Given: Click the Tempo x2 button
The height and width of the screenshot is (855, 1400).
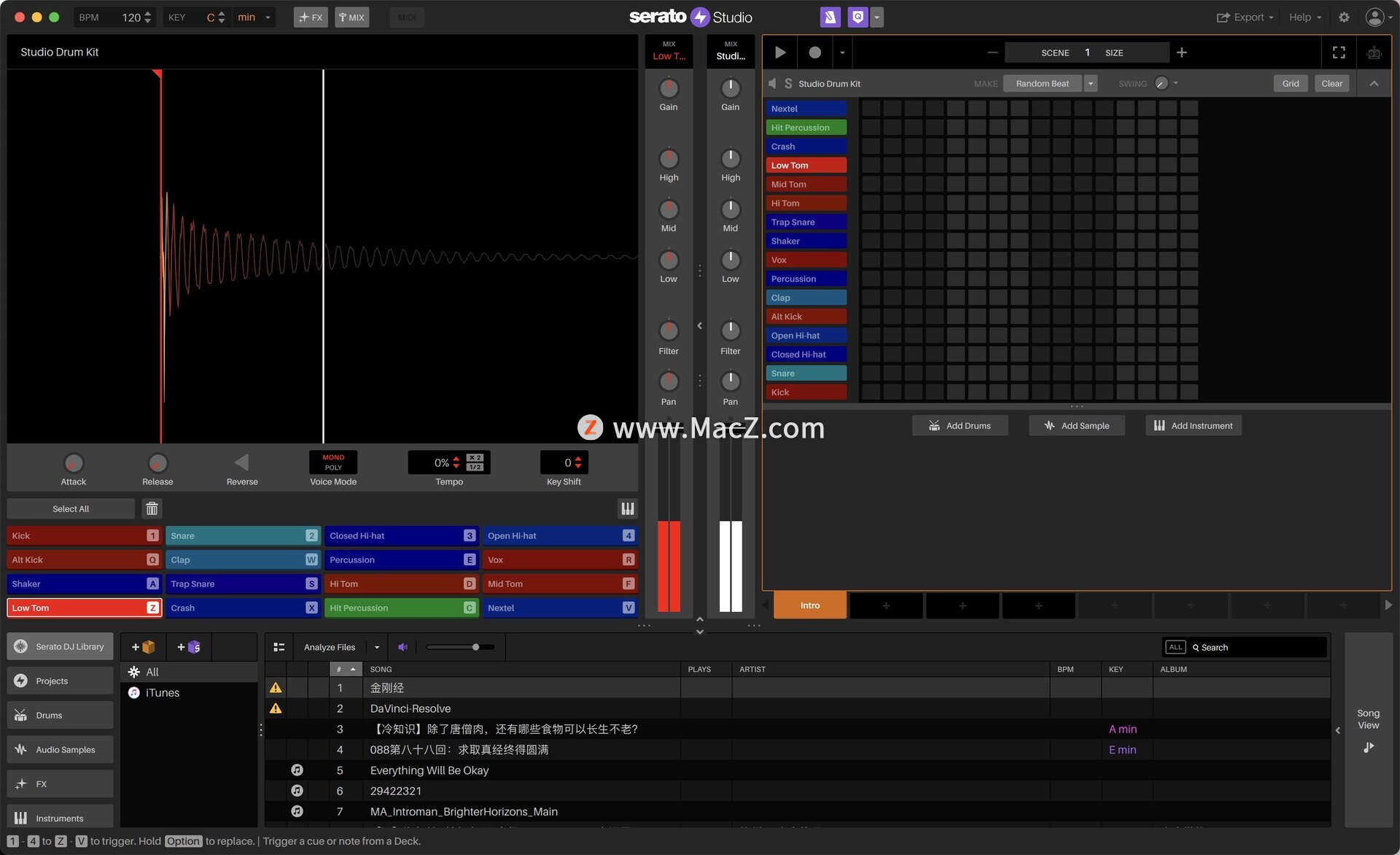Looking at the screenshot, I should (x=475, y=457).
